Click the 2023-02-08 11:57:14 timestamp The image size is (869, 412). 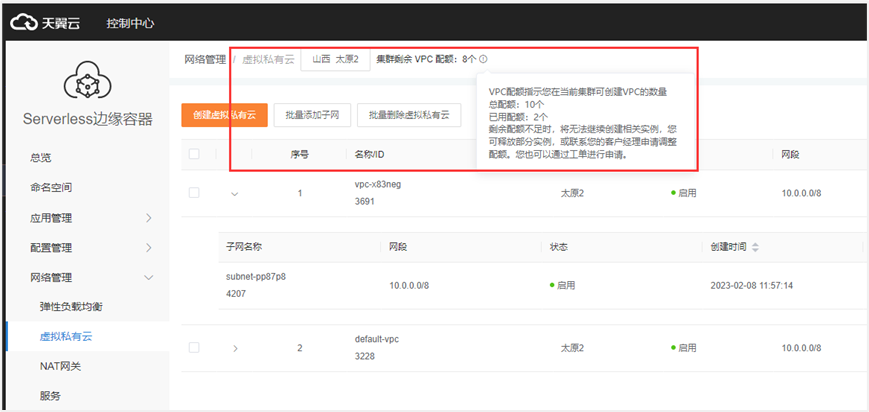click(754, 286)
